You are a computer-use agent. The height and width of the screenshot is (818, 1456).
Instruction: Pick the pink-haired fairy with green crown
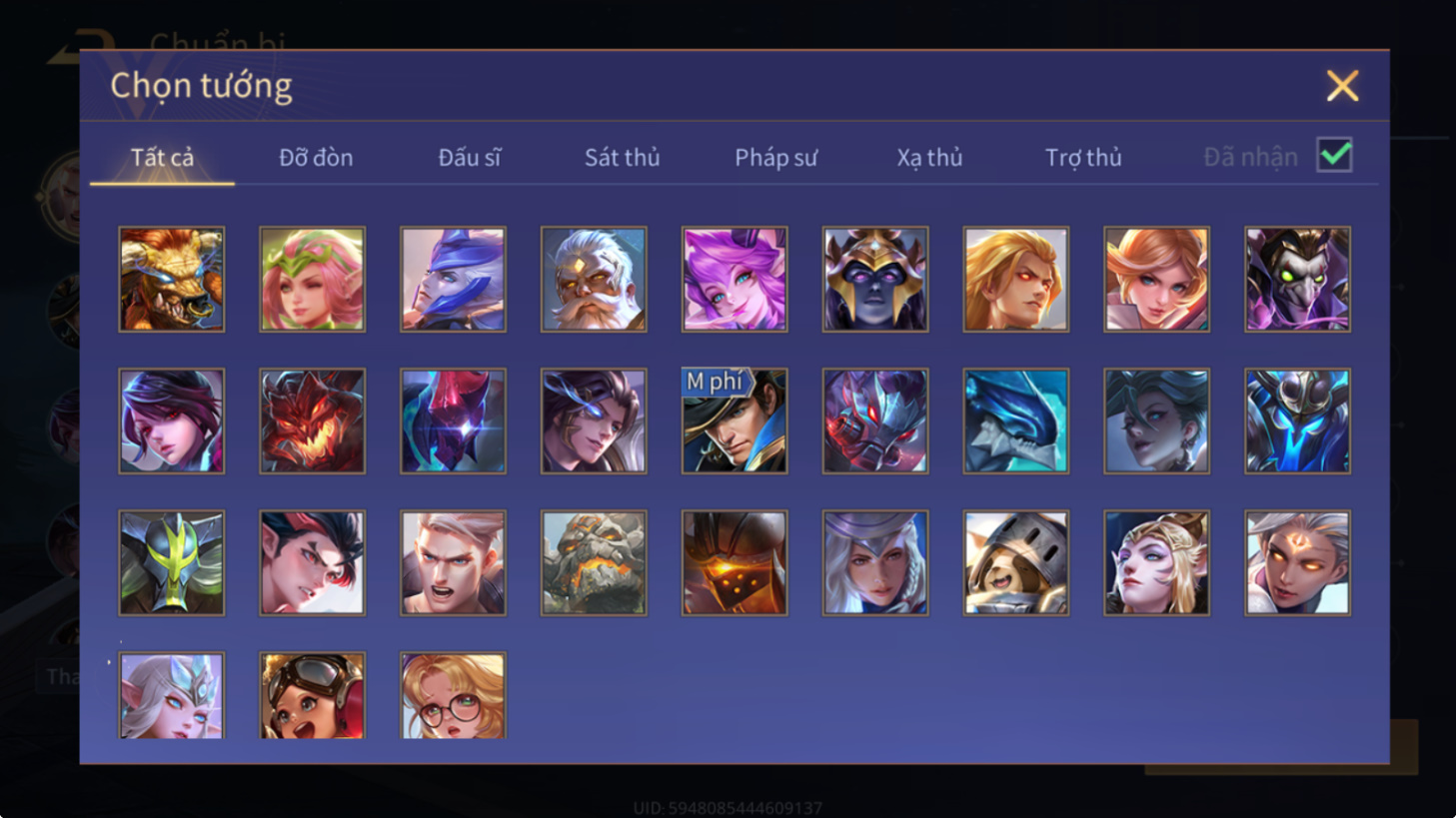coord(313,279)
